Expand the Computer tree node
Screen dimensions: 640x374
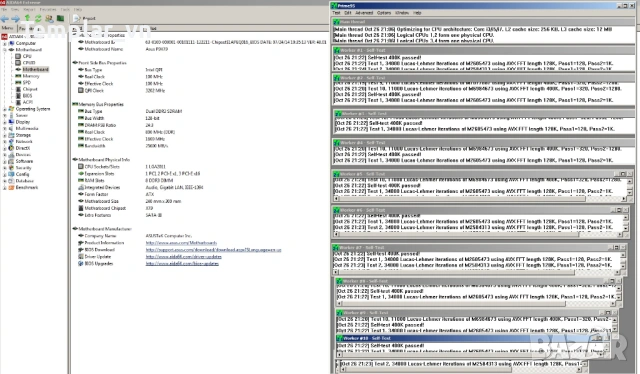4,43
